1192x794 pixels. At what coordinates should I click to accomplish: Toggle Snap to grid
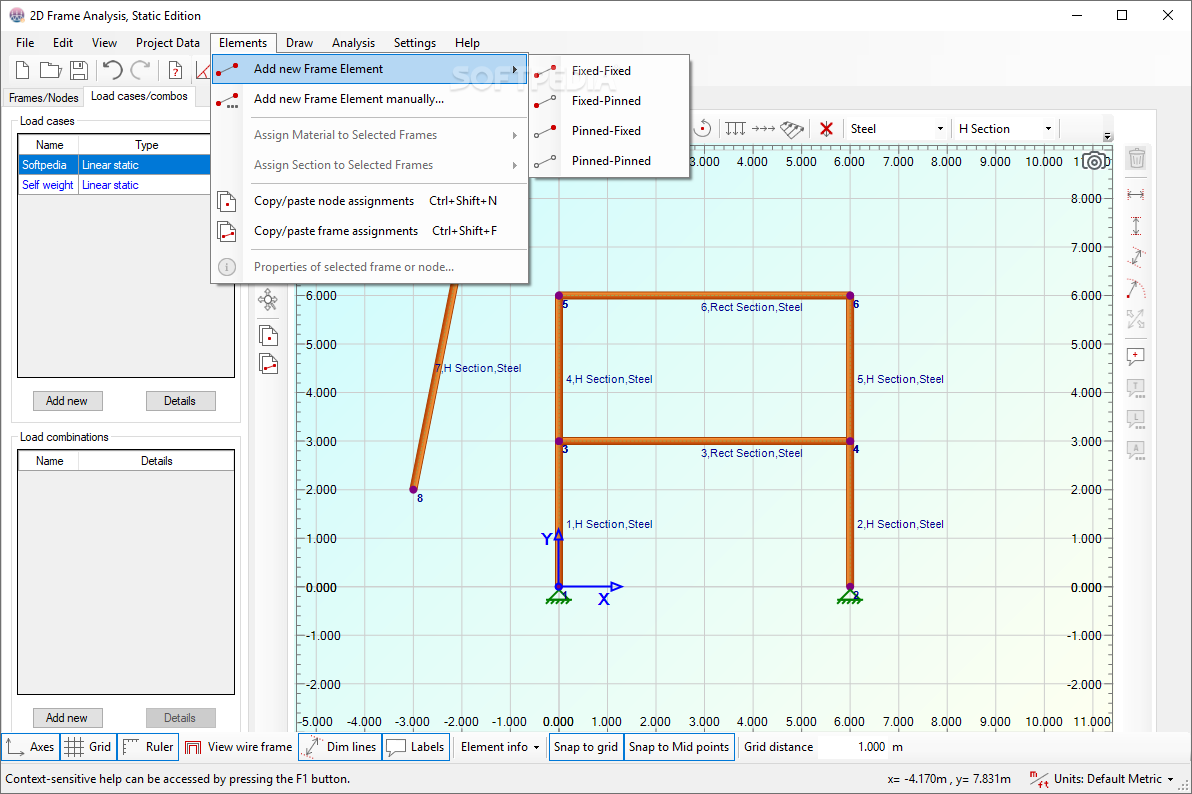585,747
